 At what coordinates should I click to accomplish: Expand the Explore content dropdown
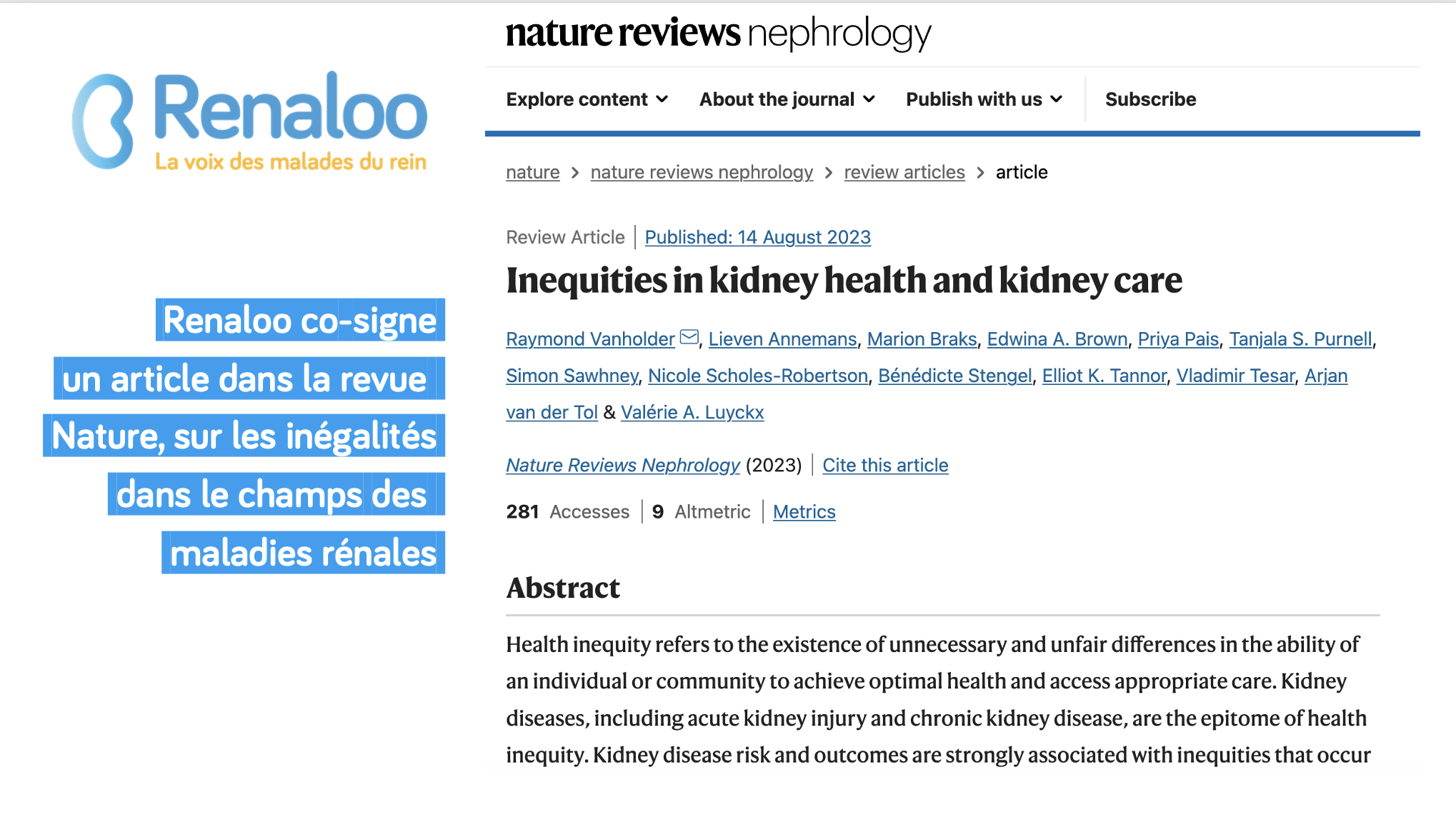pos(587,99)
